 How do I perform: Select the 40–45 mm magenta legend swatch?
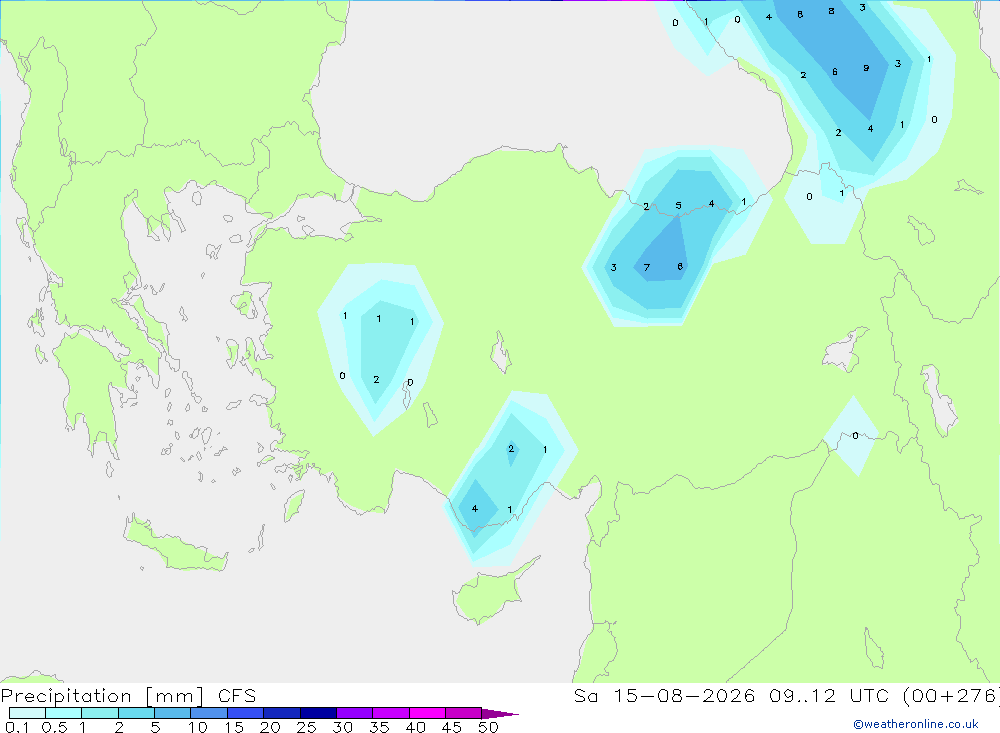click(427, 713)
